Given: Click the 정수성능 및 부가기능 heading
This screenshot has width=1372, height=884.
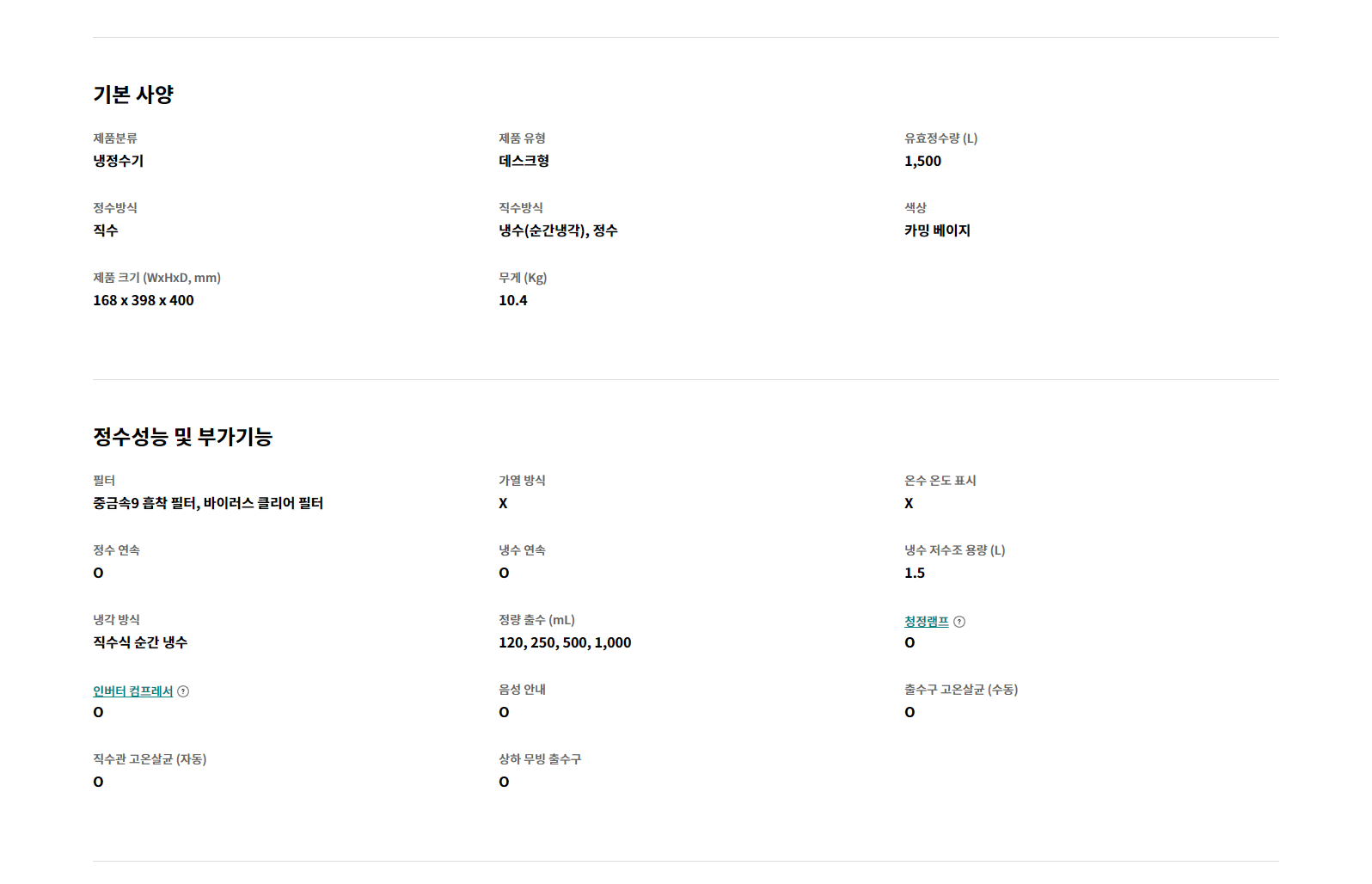Looking at the screenshot, I should 182,437.
